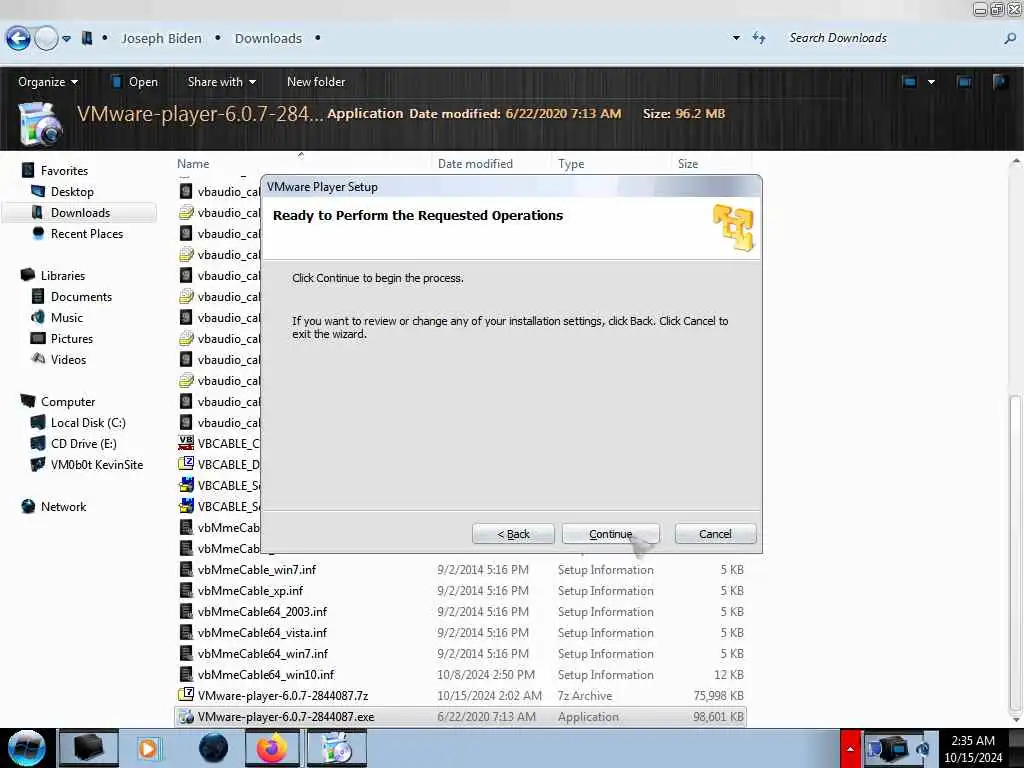Select vbMmeCable64_win10.inf file

[265, 675]
